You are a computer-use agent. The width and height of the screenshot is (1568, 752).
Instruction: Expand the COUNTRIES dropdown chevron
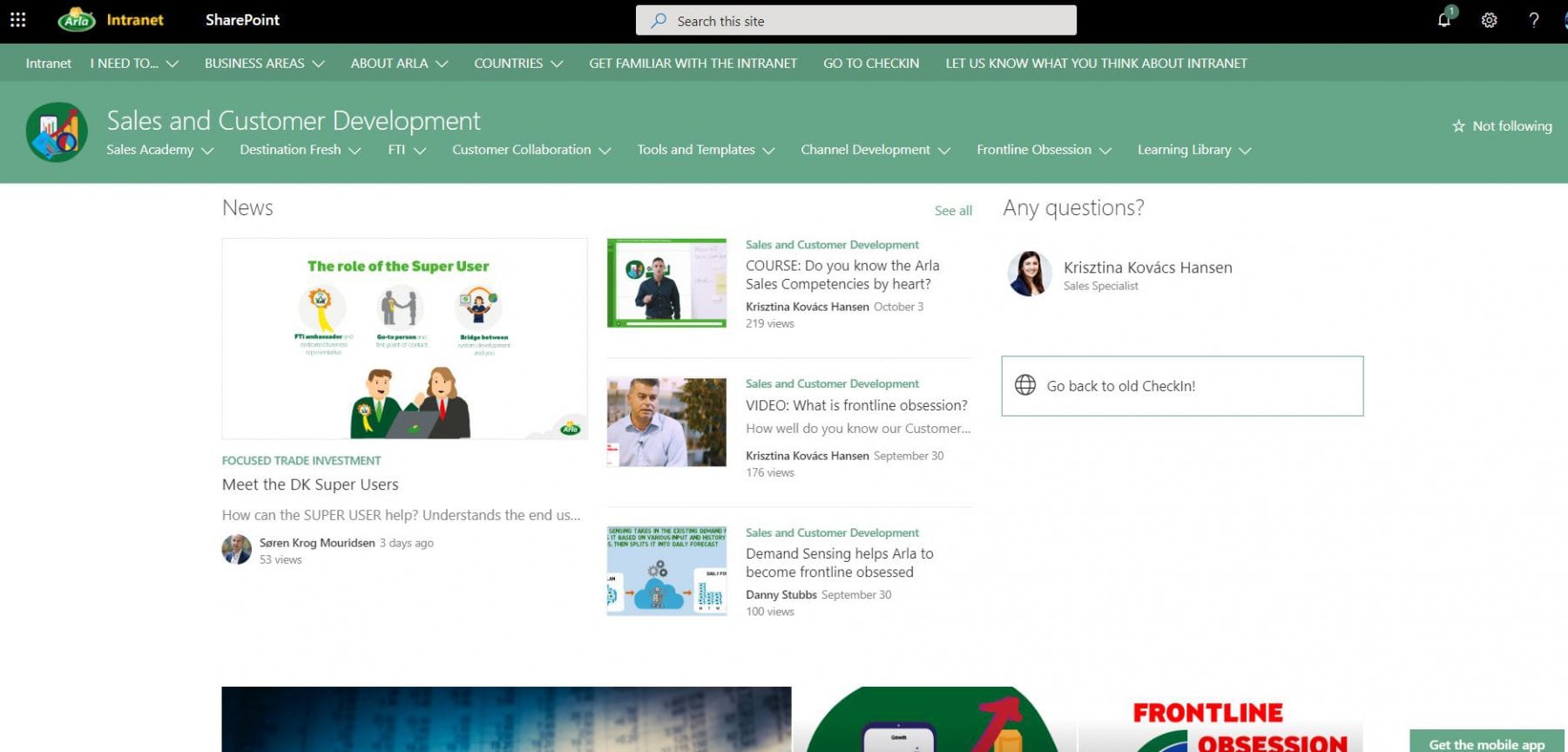click(x=557, y=64)
